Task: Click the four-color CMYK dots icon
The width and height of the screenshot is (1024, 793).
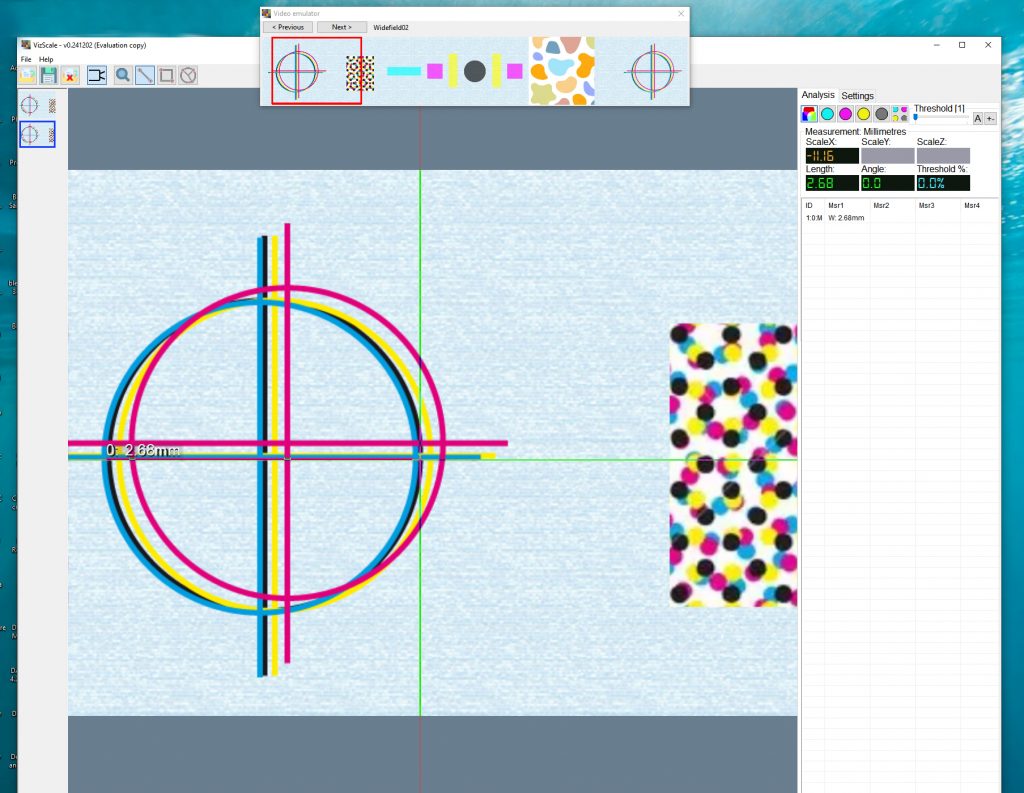Action: (x=900, y=114)
